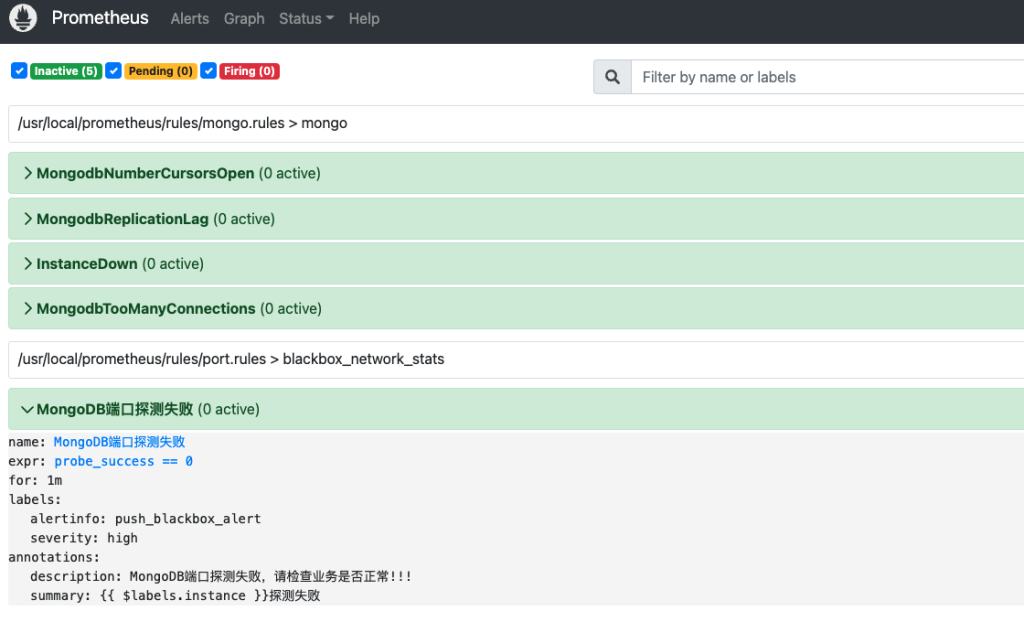Open the MongoDB端口探测失败 name link

click(x=120, y=442)
